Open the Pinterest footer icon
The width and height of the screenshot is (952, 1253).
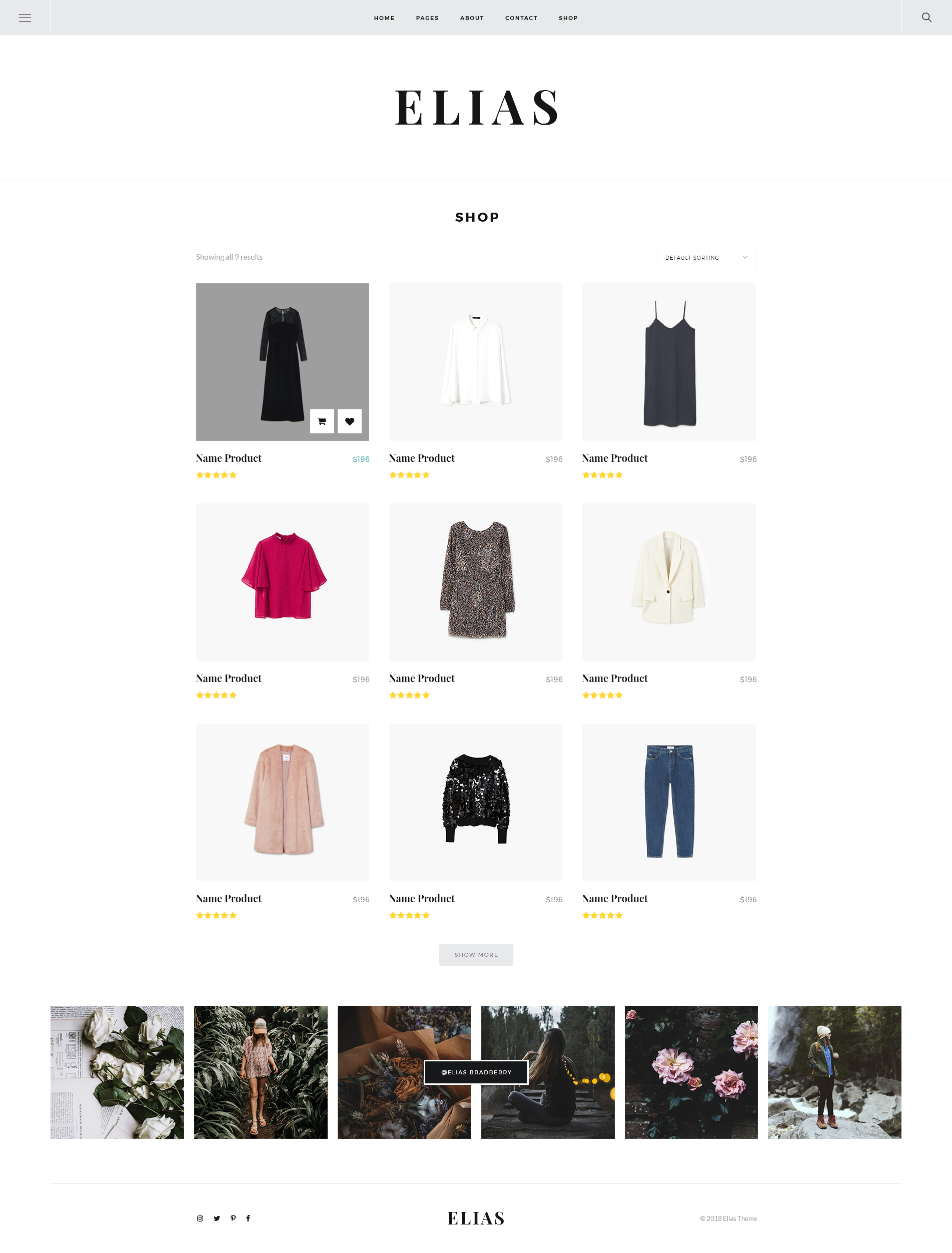pyautogui.click(x=233, y=1218)
